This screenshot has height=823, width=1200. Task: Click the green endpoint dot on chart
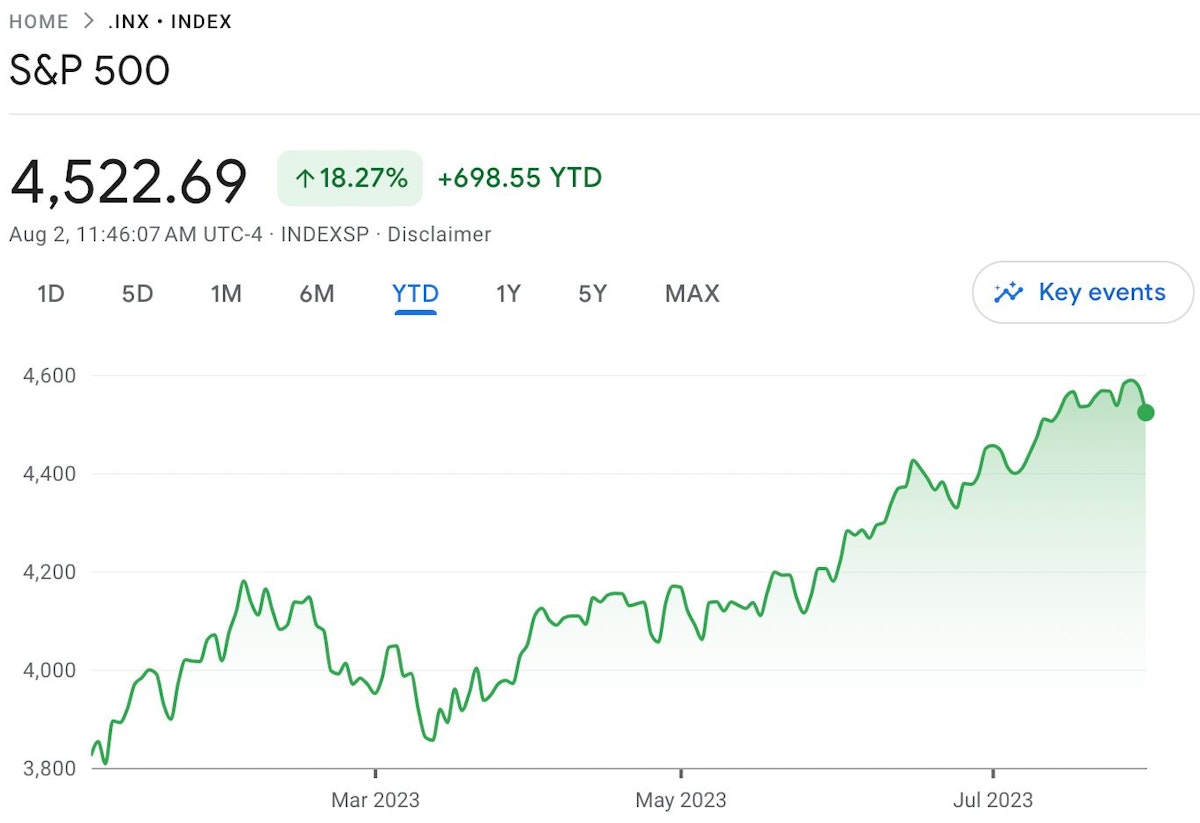(1146, 412)
